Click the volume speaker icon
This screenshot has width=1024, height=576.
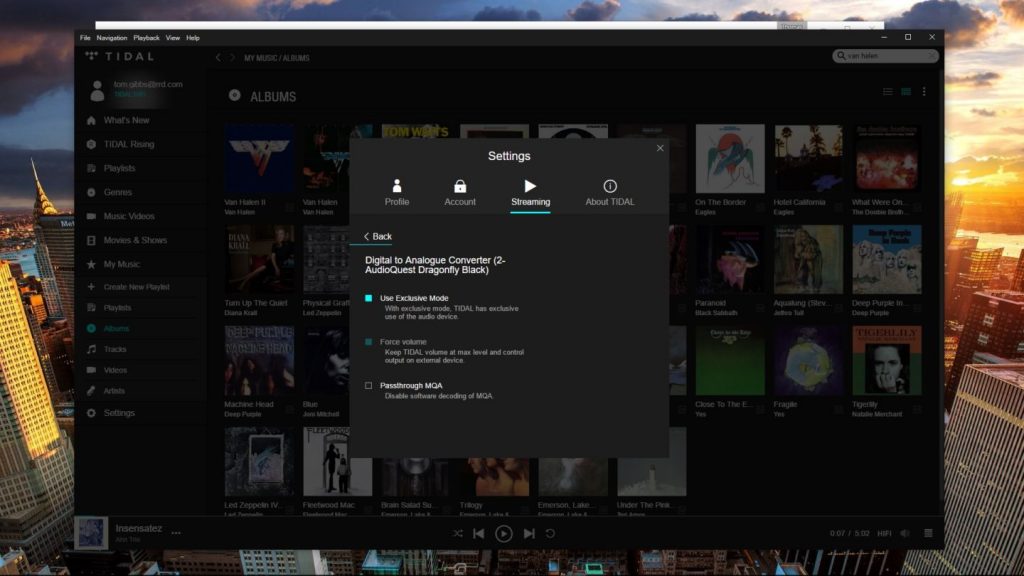point(906,534)
